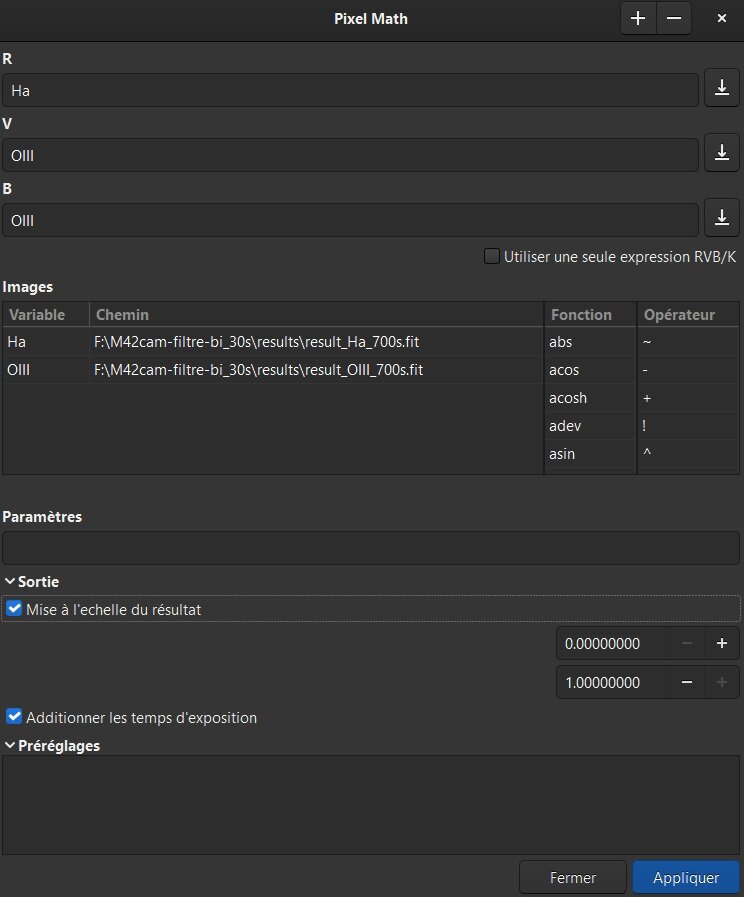The height and width of the screenshot is (897, 744).
Task: Click the plus icon in title bar
Action: coord(638,18)
